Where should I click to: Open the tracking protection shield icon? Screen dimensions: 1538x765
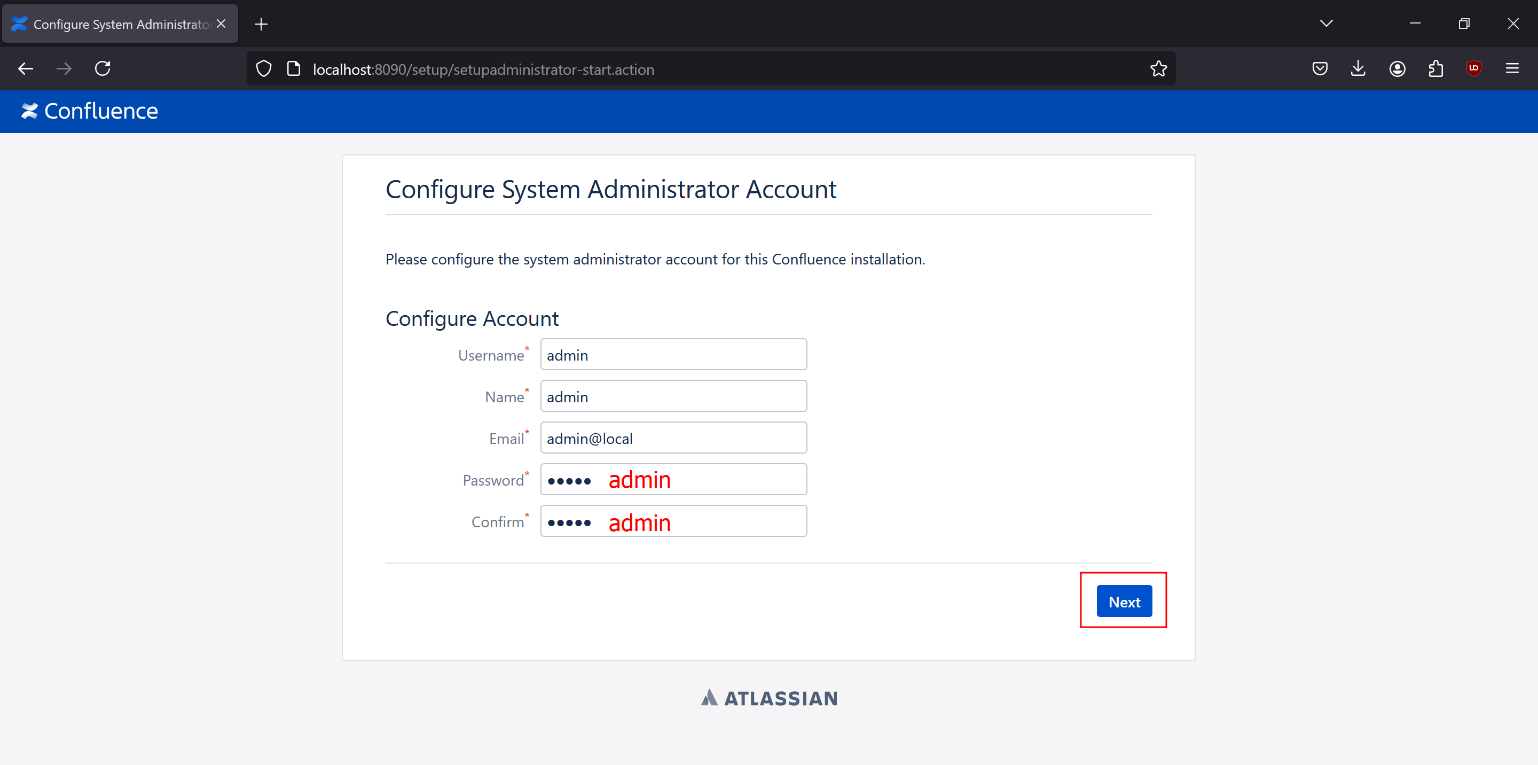pyautogui.click(x=264, y=69)
